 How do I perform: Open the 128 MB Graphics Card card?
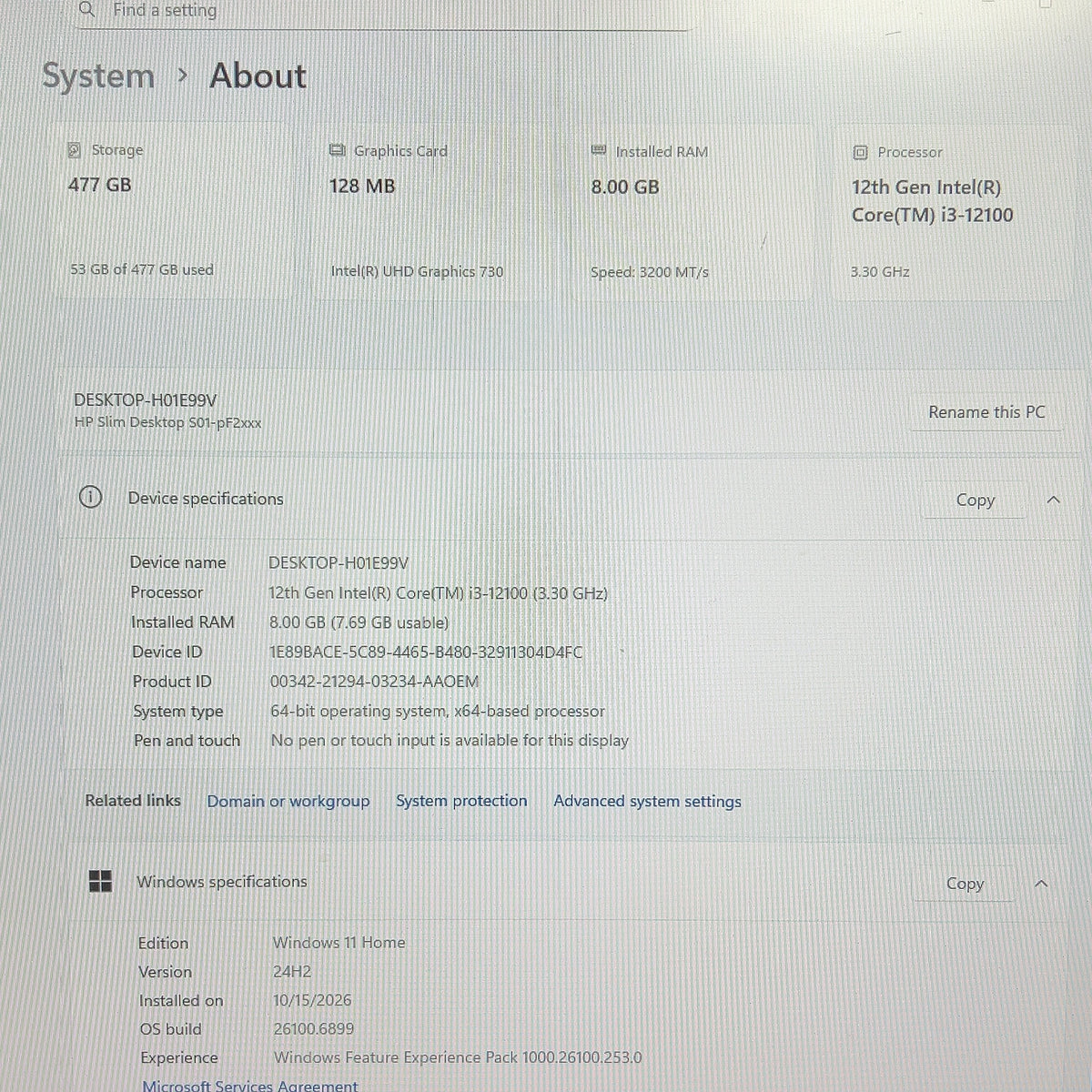[431, 213]
